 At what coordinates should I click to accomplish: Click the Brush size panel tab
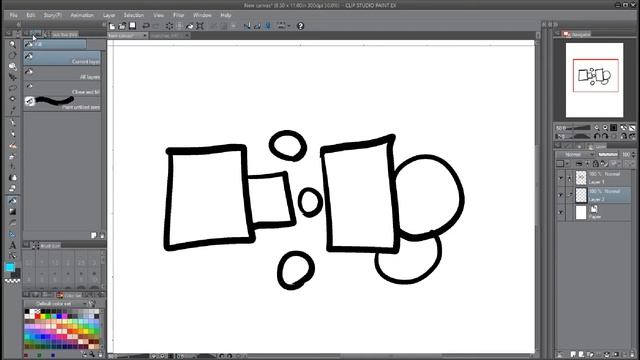tap(46, 245)
